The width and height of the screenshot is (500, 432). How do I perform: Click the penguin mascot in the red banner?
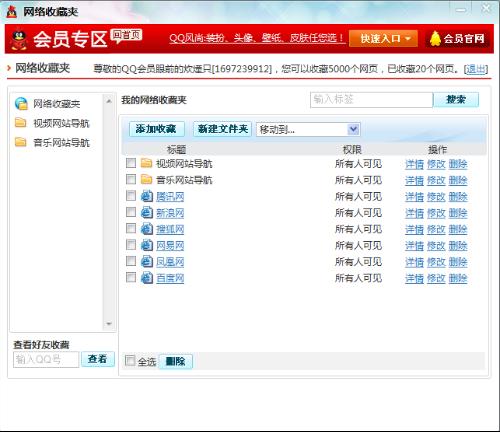(19, 39)
